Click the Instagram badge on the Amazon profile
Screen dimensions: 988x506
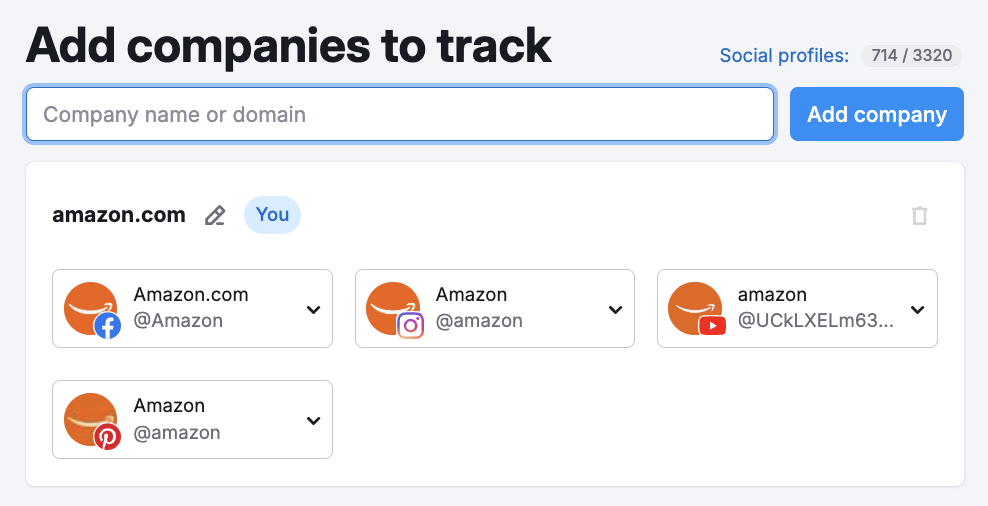(410, 326)
